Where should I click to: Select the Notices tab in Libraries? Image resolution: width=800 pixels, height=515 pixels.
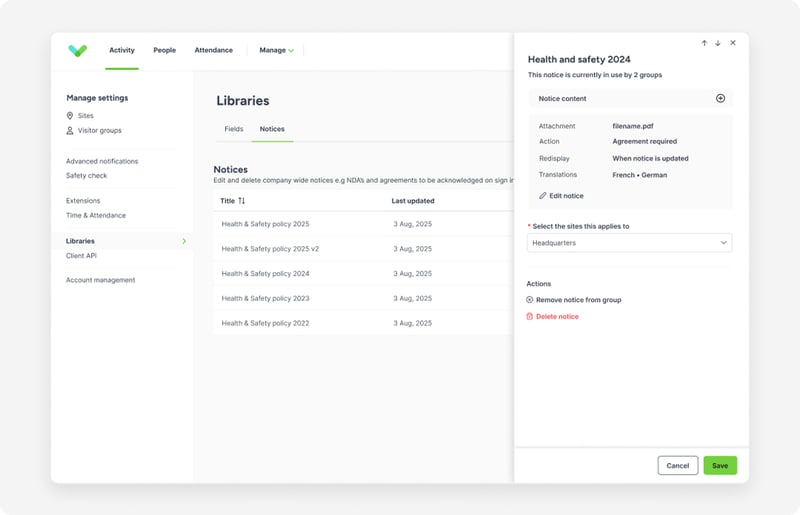pos(272,129)
